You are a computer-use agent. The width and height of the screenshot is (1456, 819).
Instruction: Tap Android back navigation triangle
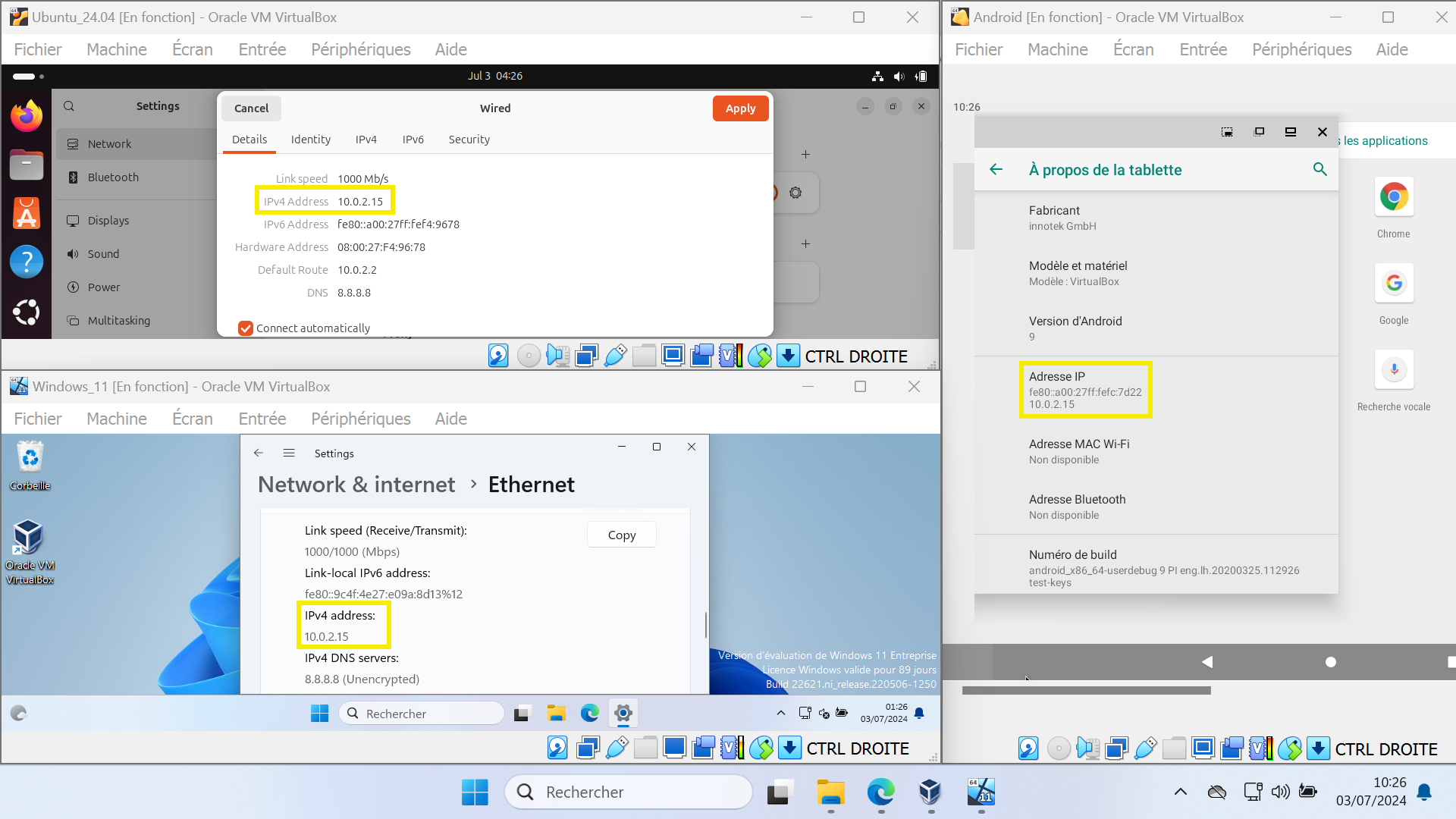pos(1207,662)
